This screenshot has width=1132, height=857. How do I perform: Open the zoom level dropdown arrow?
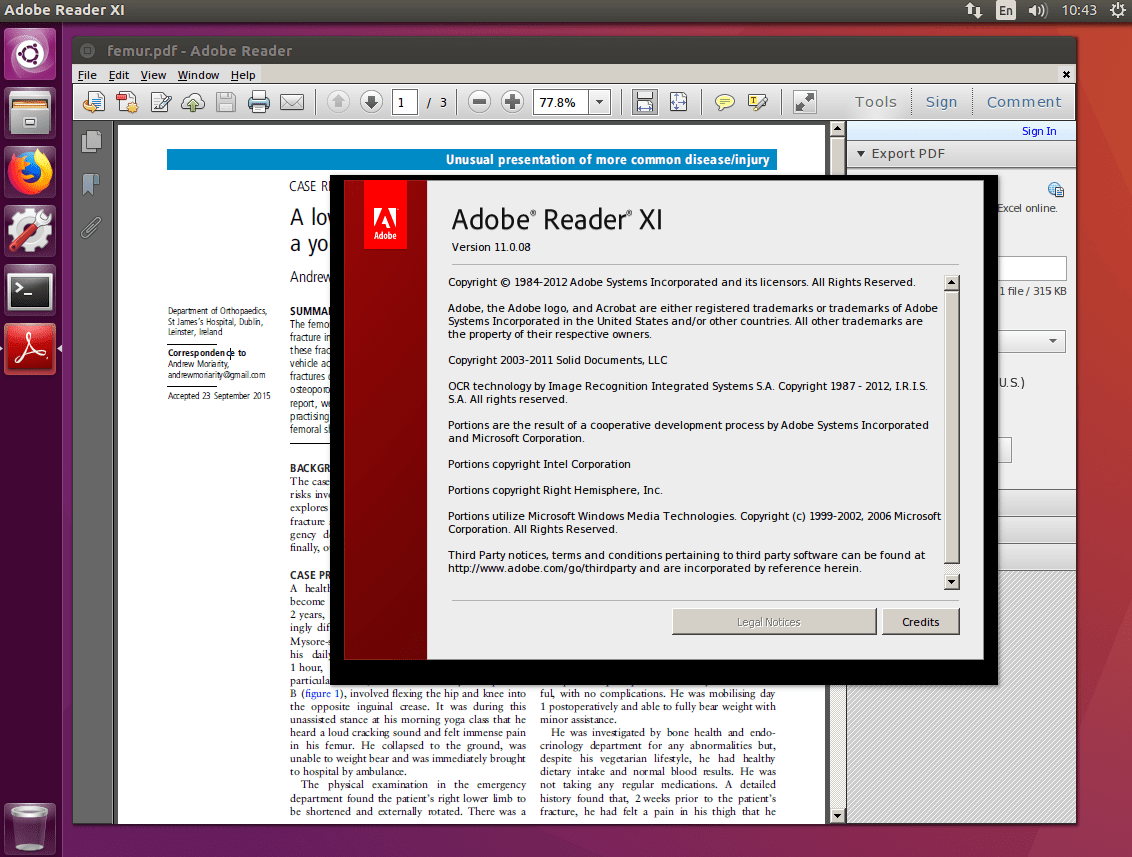599,103
